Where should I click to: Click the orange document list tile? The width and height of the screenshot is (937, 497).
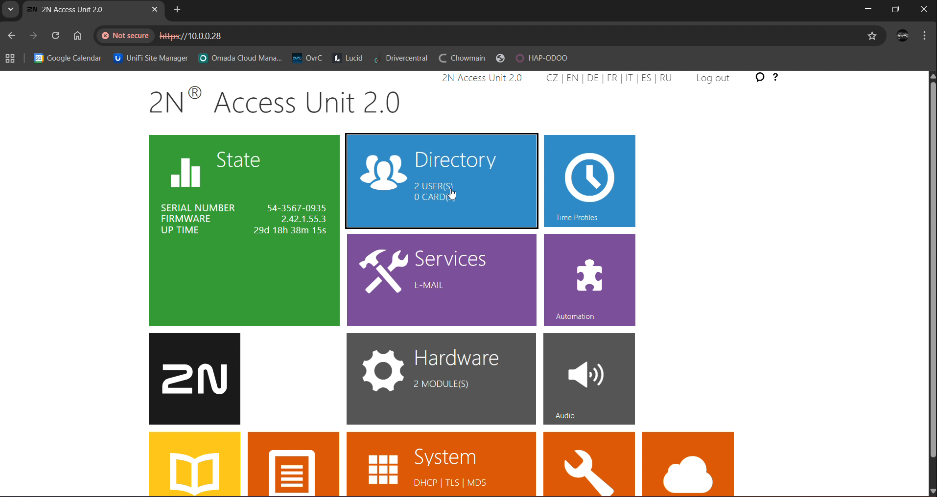(x=293, y=464)
